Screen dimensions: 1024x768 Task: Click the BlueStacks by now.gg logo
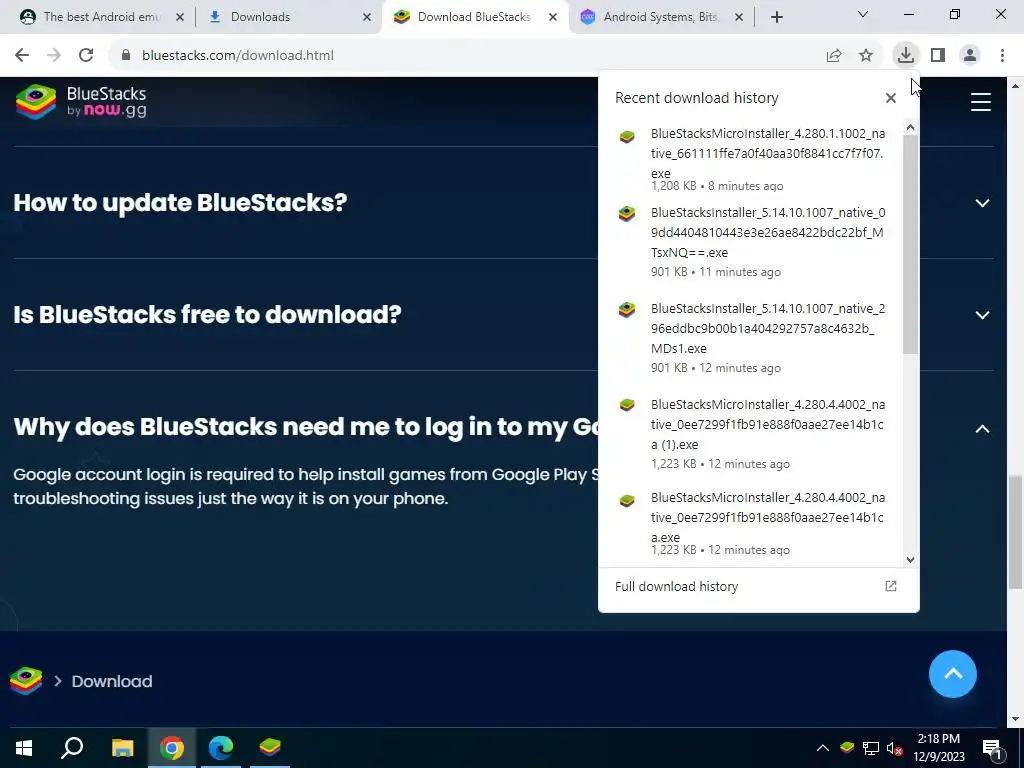(x=81, y=102)
